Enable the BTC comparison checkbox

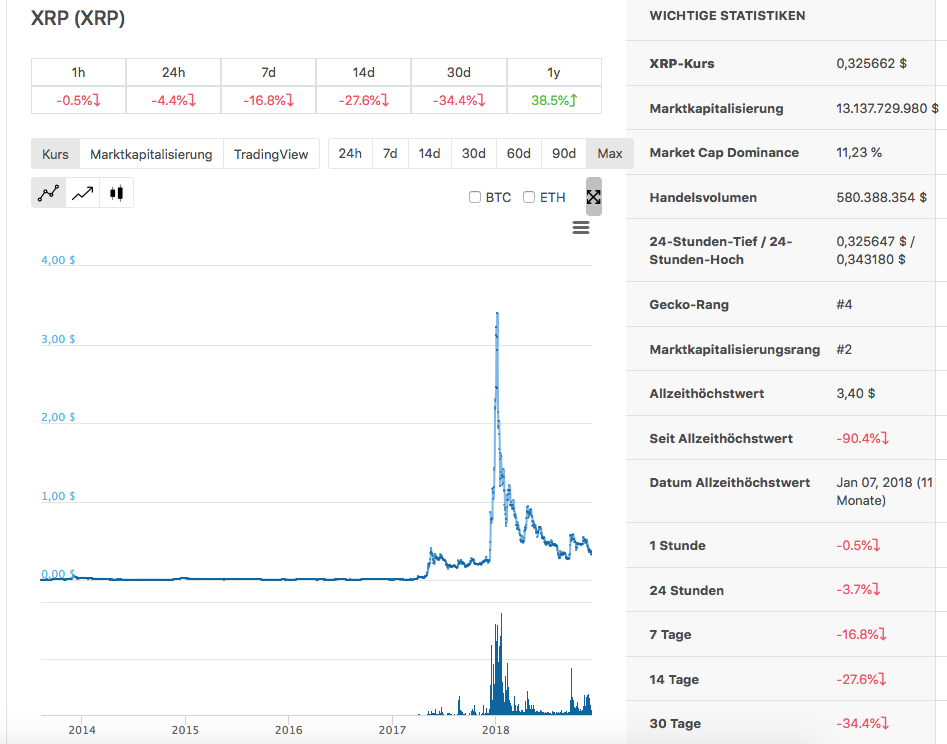tap(475, 197)
